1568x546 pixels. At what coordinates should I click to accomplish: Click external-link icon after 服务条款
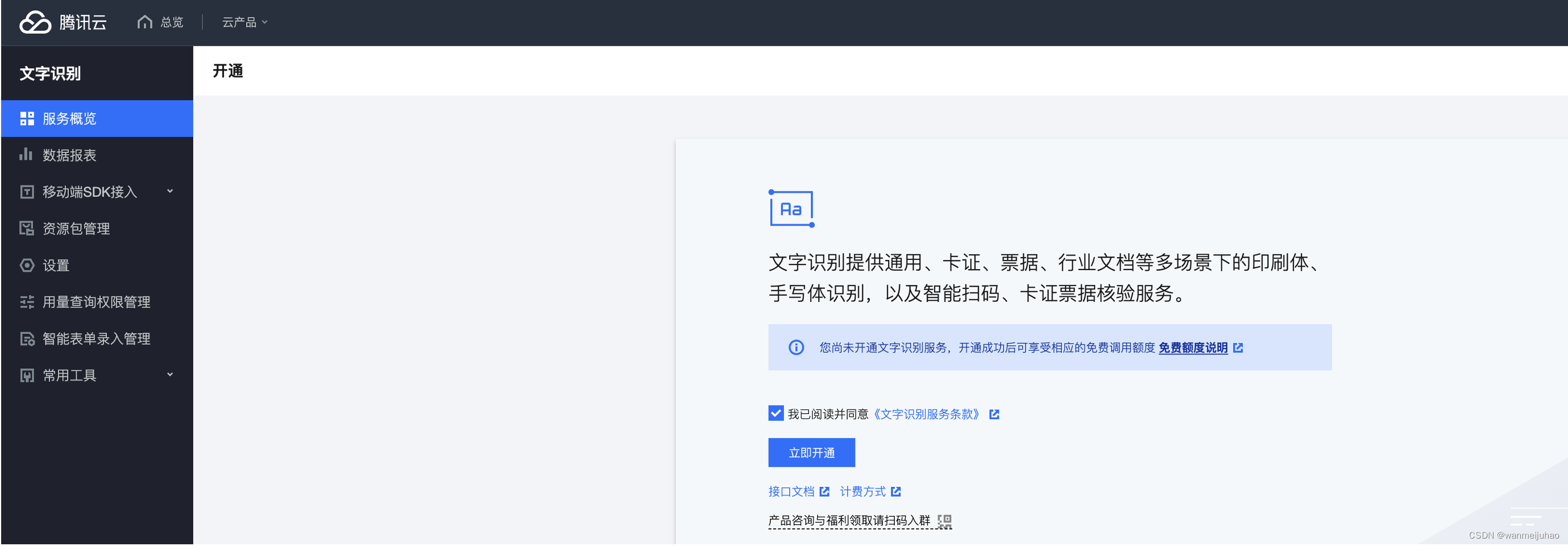coord(994,415)
